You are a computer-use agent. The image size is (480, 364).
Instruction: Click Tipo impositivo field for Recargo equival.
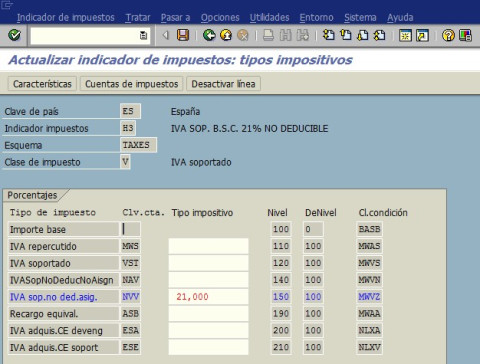pos(208,314)
